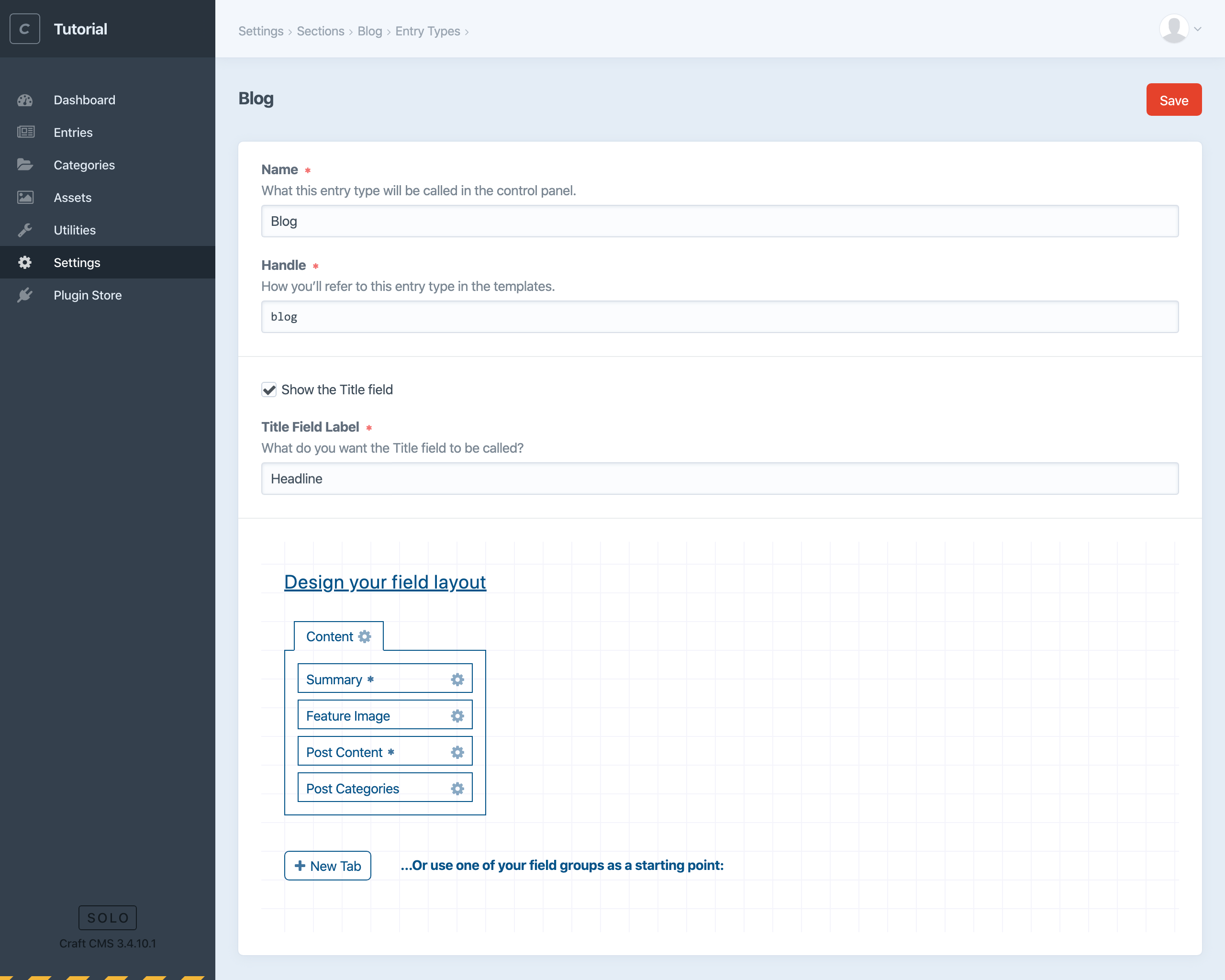Click the Dashboard icon in sidebar
Image resolution: width=1225 pixels, height=980 pixels.
pyautogui.click(x=27, y=99)
